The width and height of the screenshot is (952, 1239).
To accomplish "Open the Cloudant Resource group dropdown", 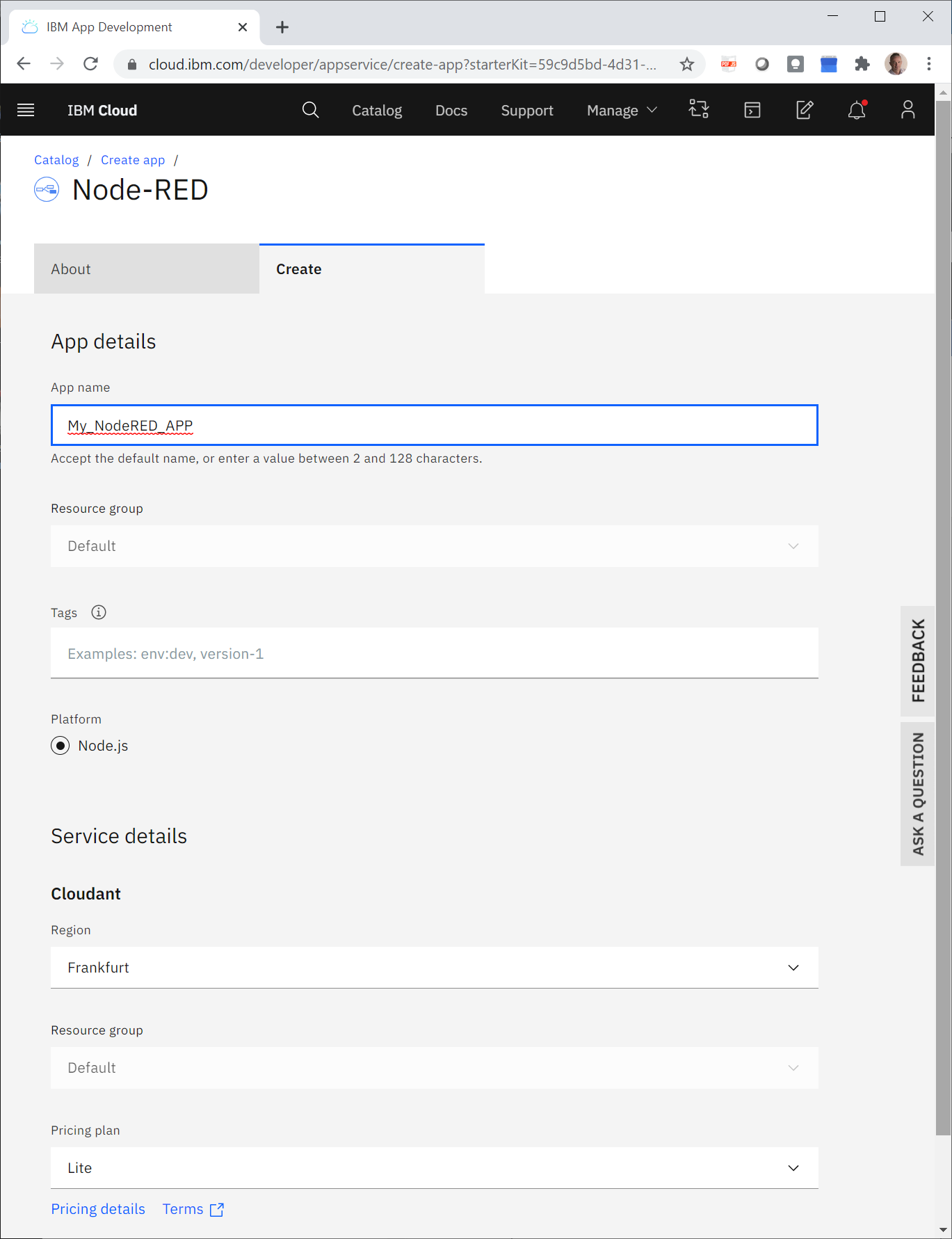I will tap(435, 1068).
